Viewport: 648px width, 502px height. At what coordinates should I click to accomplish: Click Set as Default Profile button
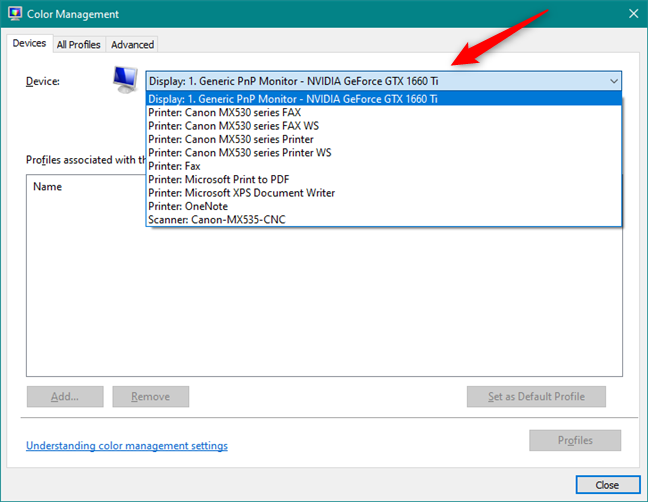pyautogui.click(x=536, y=397)
